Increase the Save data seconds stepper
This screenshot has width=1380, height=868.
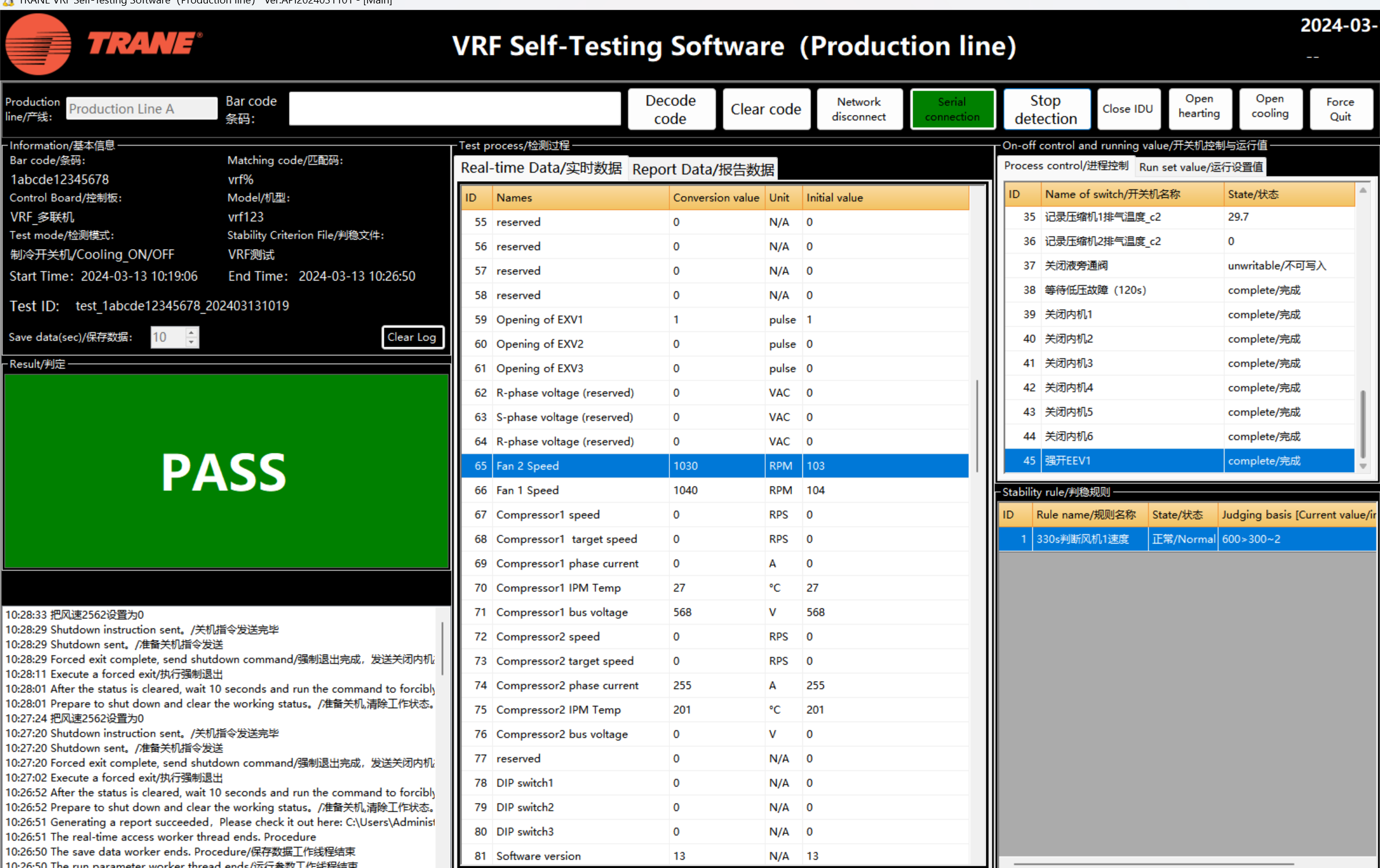click(192, 332)
